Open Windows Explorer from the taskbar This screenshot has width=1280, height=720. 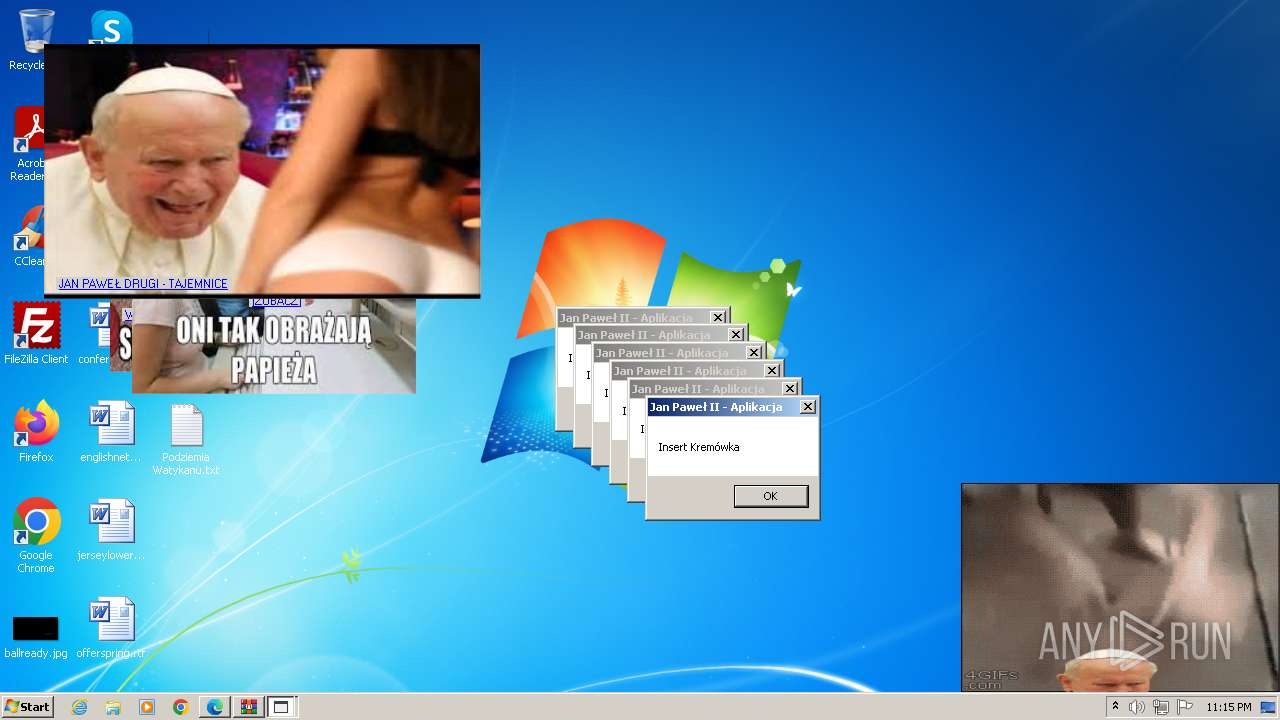click(113, 707)
